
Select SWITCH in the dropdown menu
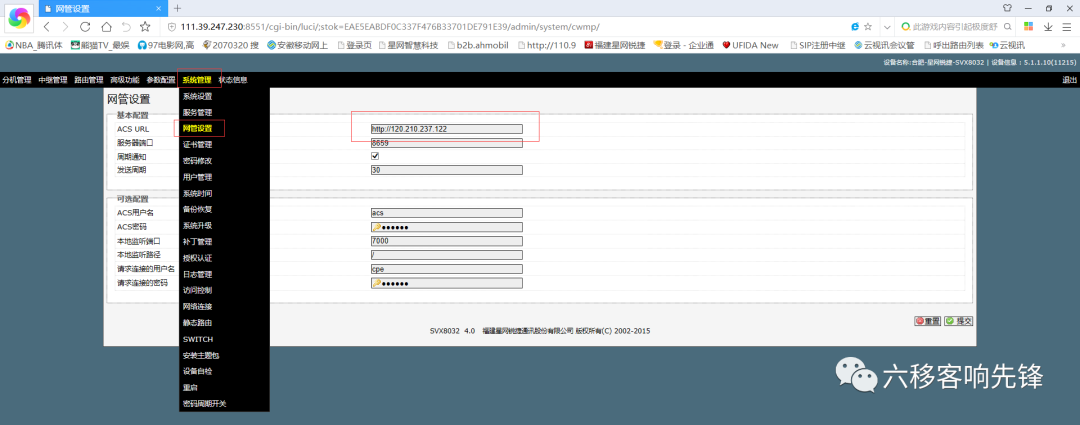pyautogui.click(x=198, y=340)
